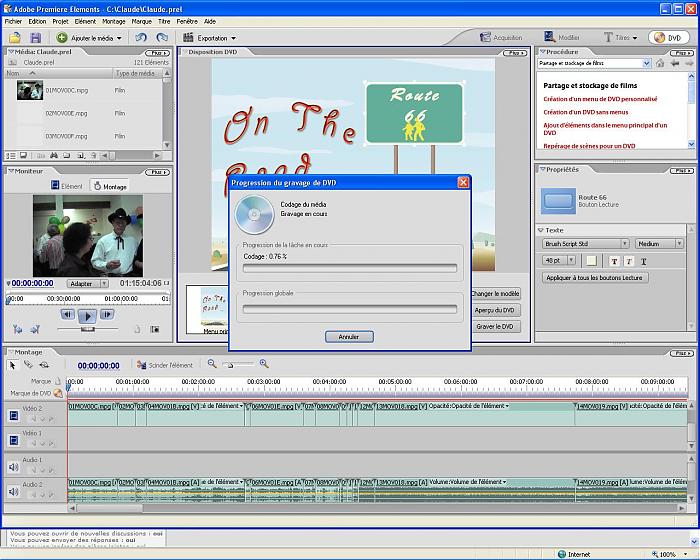Switch Monitor to Montage view
700x560 pixels.
tap(110, 186)
